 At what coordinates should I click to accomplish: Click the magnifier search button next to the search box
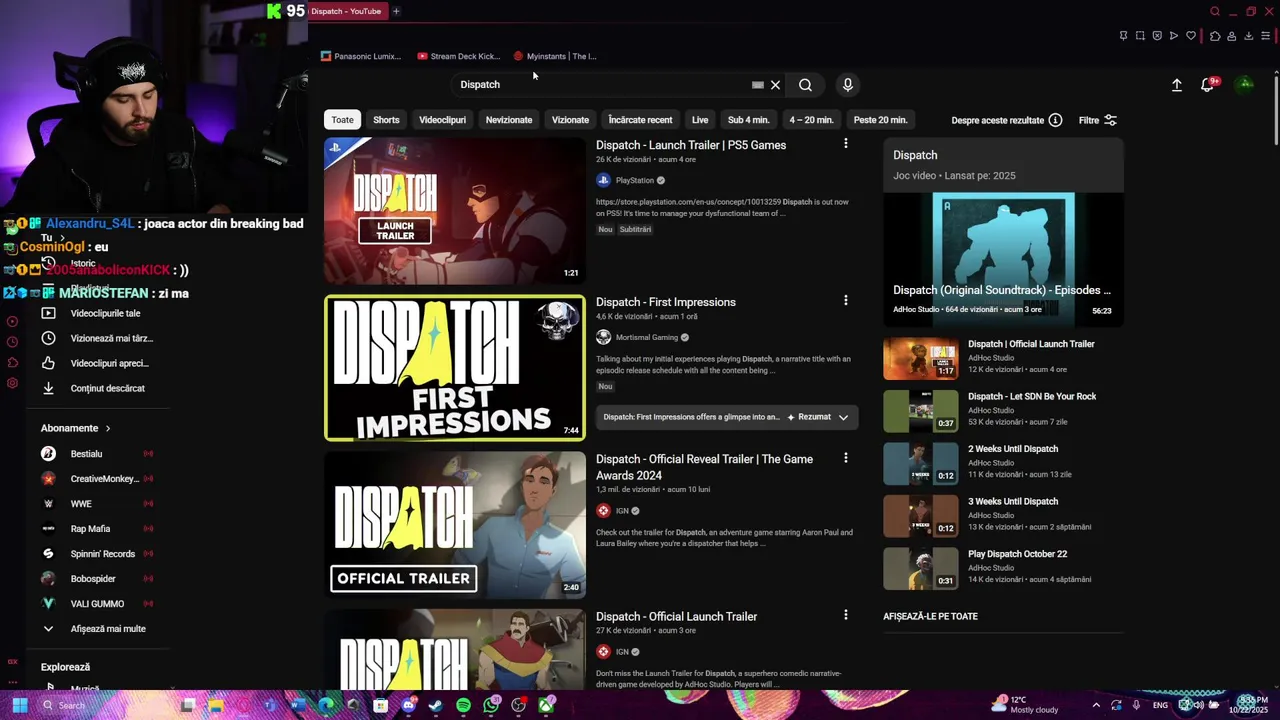pyautogui.click(x=805, y=85)
